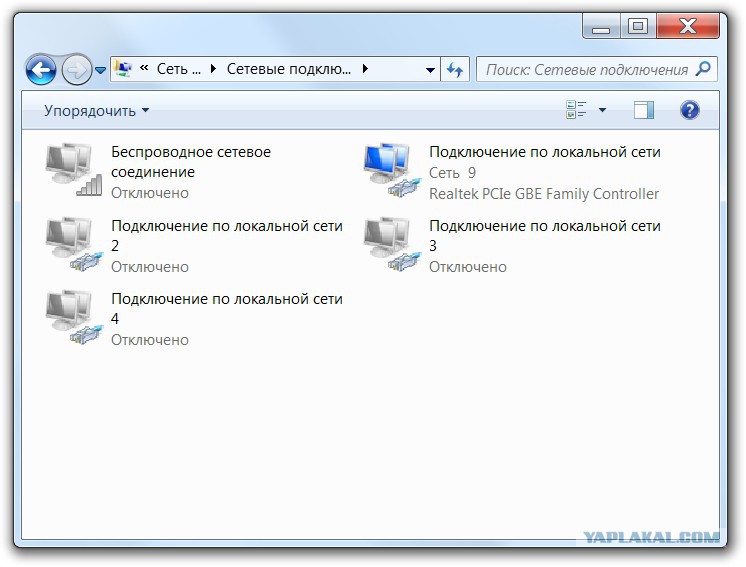This screenshot has width=746, height=567.
Task: Toggle the preview pane button
Action: pyautogui.click(x=644, y=110)
